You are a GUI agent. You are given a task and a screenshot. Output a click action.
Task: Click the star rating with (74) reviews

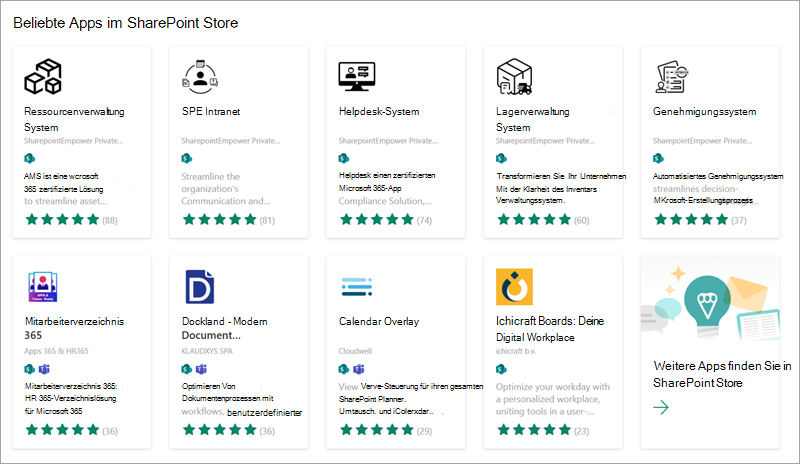[386, 220]
